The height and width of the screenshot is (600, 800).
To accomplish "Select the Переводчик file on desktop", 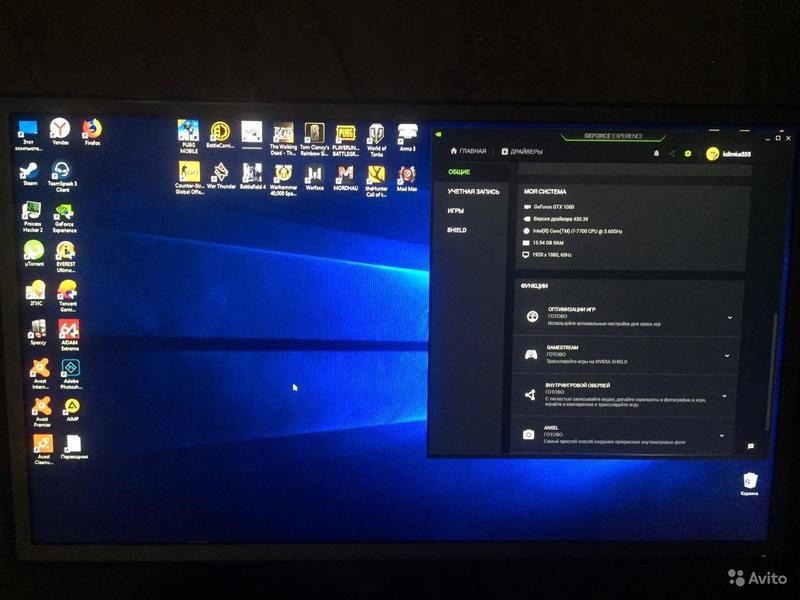I will point(74,447).
